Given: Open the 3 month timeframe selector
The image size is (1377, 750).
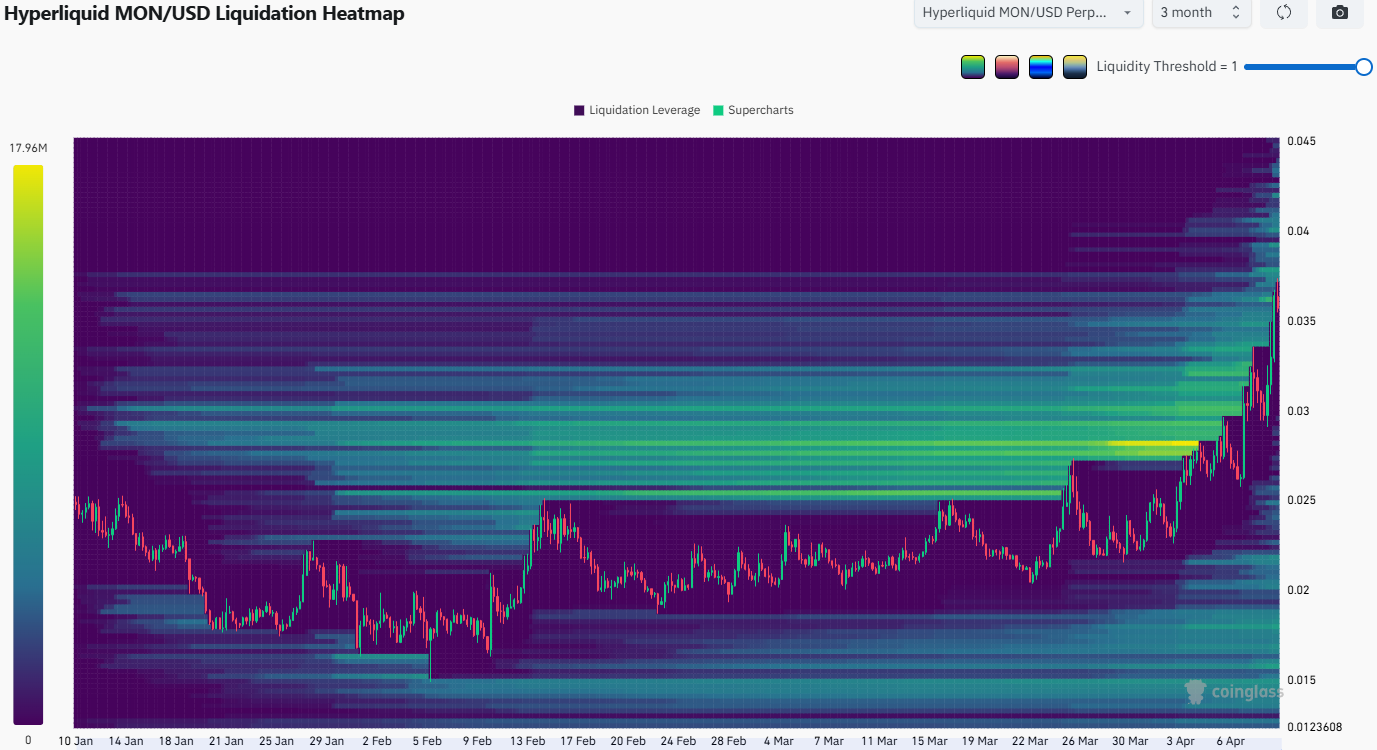Looking at the screenshot, I should [1200, 13].
